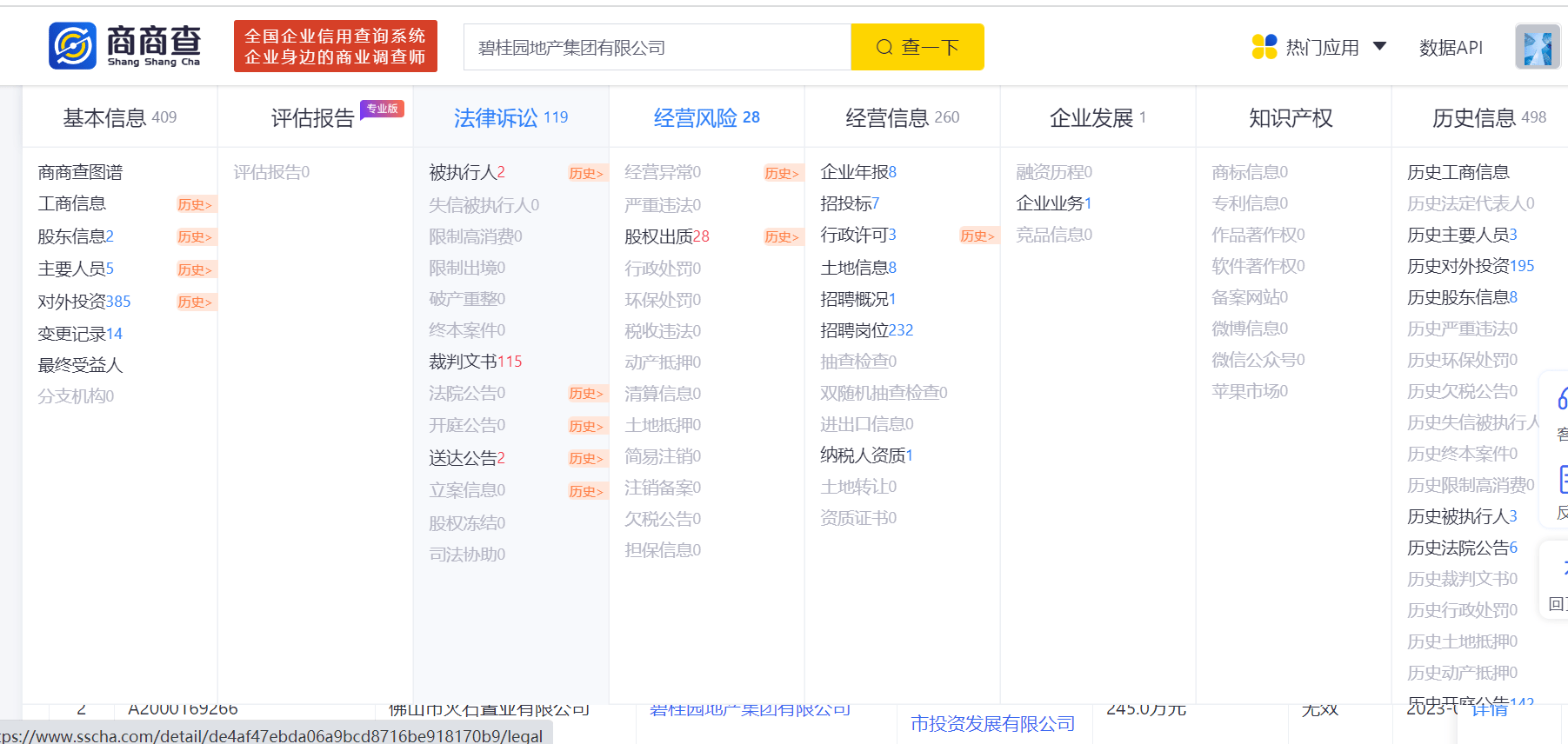The image size is (1568, 744).
Task: Click 历史> tag beside 行政许可
Action: (977, 236)
